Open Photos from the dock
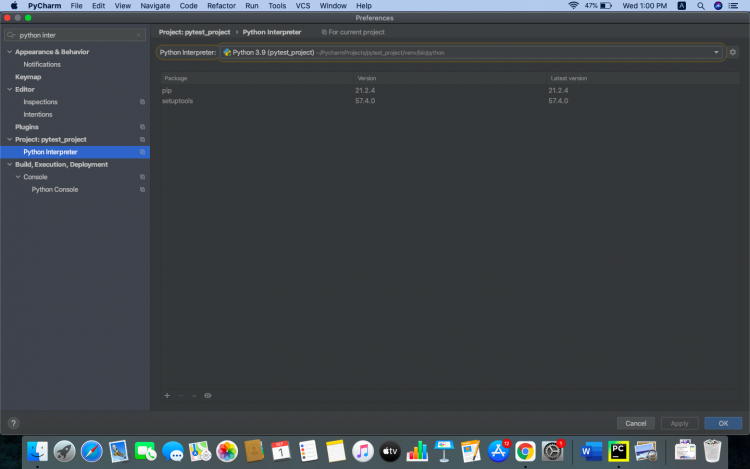 point(227,451)
